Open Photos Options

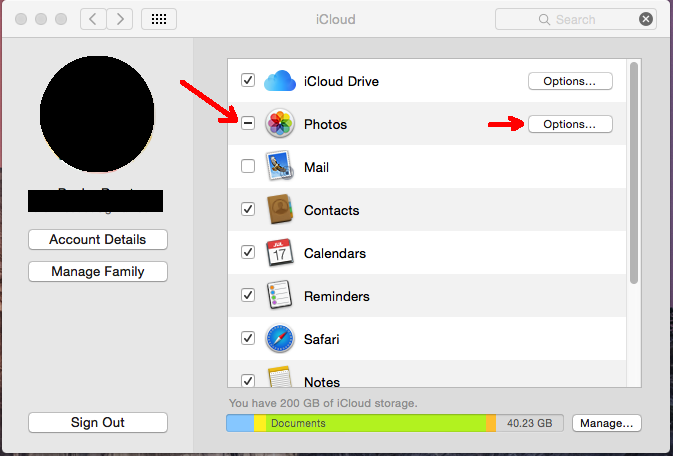click(x=570, y=124)
